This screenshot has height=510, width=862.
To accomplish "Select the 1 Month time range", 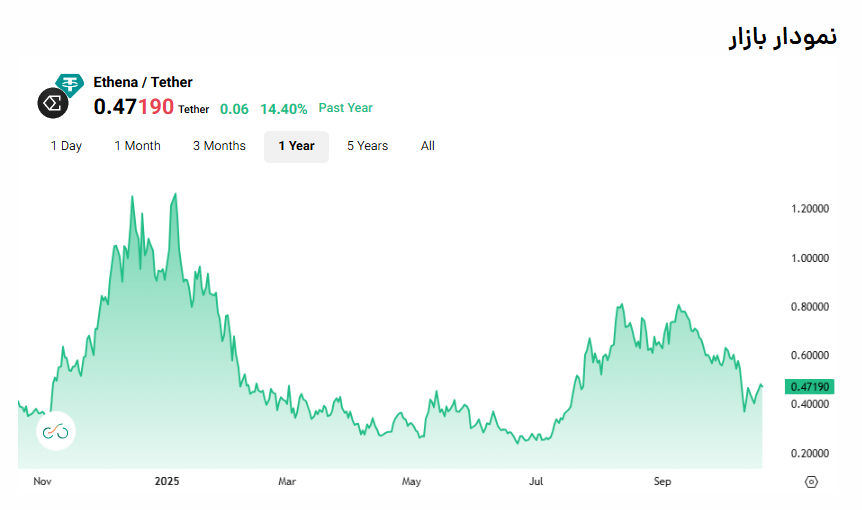I will [137, 146].
